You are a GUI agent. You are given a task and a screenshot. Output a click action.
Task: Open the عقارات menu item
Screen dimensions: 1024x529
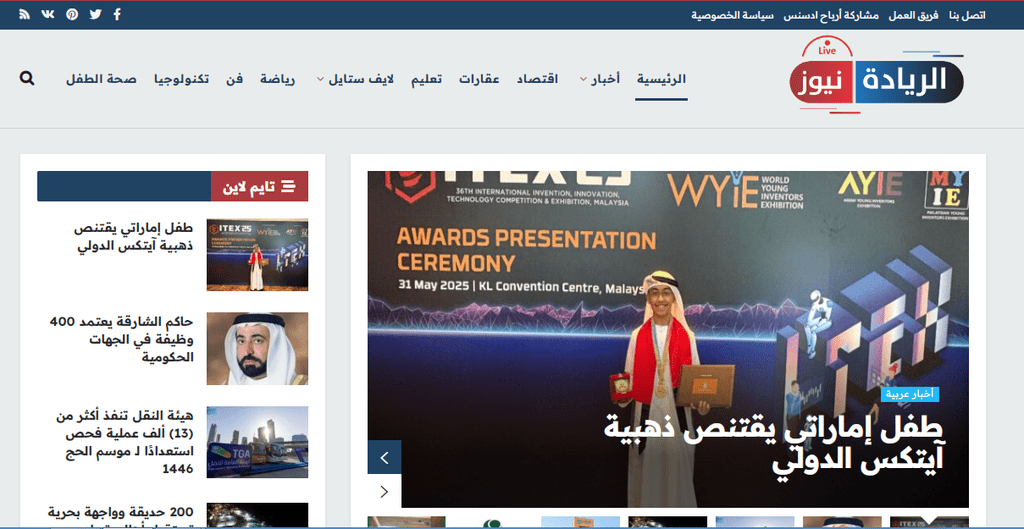pos(479,80)
